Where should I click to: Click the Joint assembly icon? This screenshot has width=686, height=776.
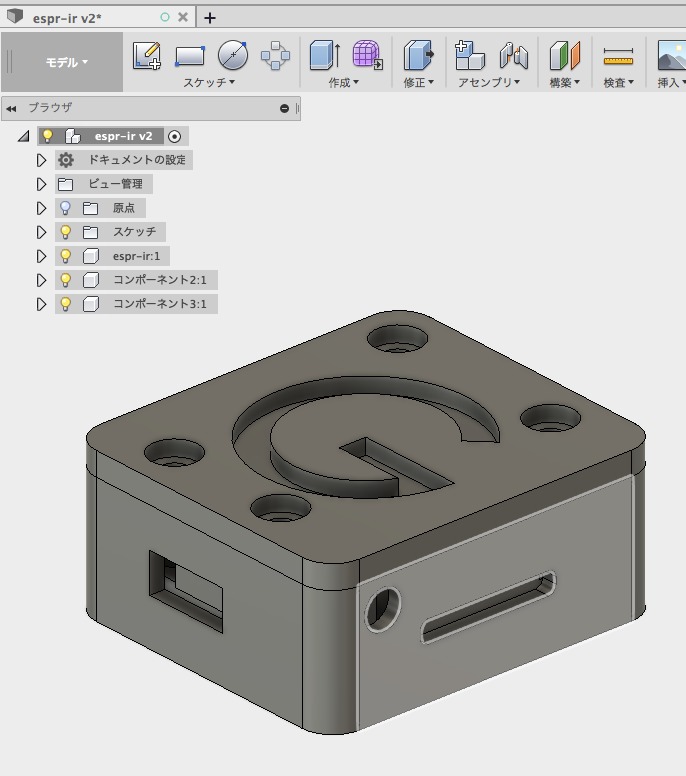pos(513,56)
